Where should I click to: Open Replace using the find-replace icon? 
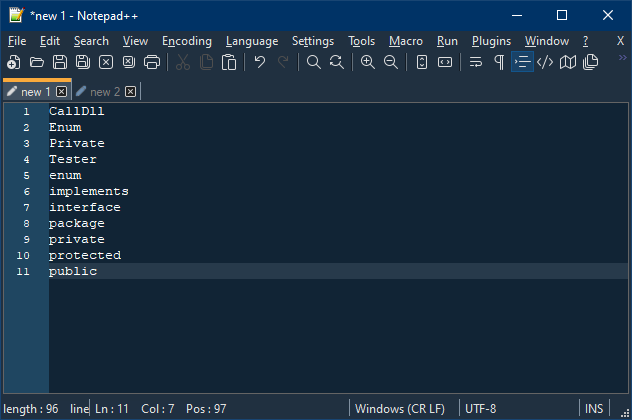pos(337,62)
